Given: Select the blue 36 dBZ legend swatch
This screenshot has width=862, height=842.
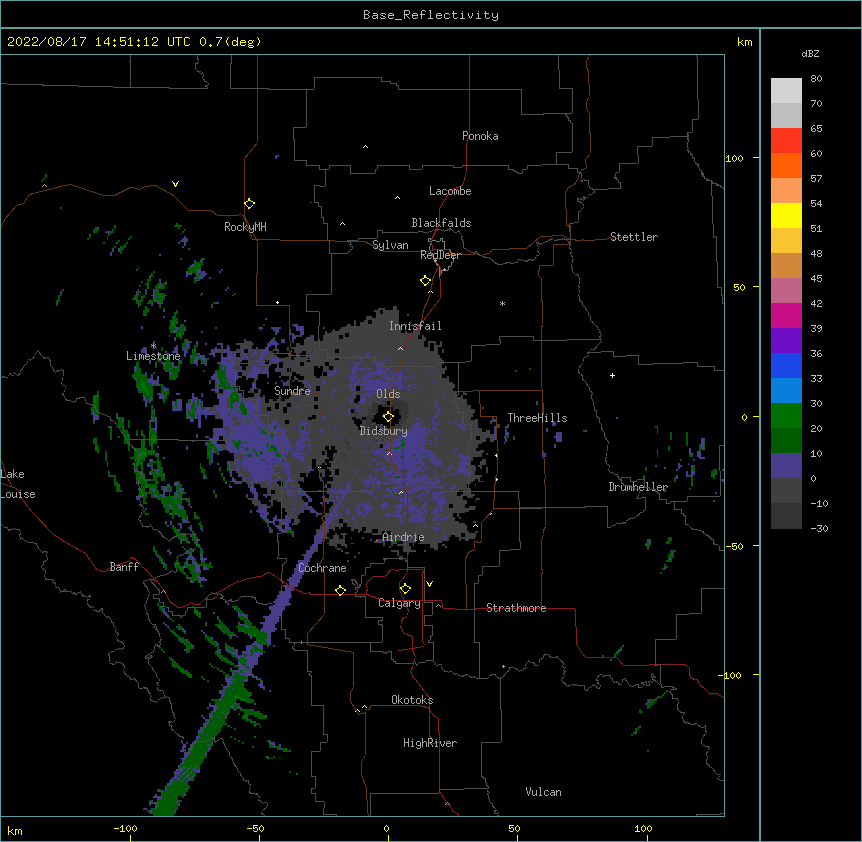Looking at the screenshot, I should 786,365.
